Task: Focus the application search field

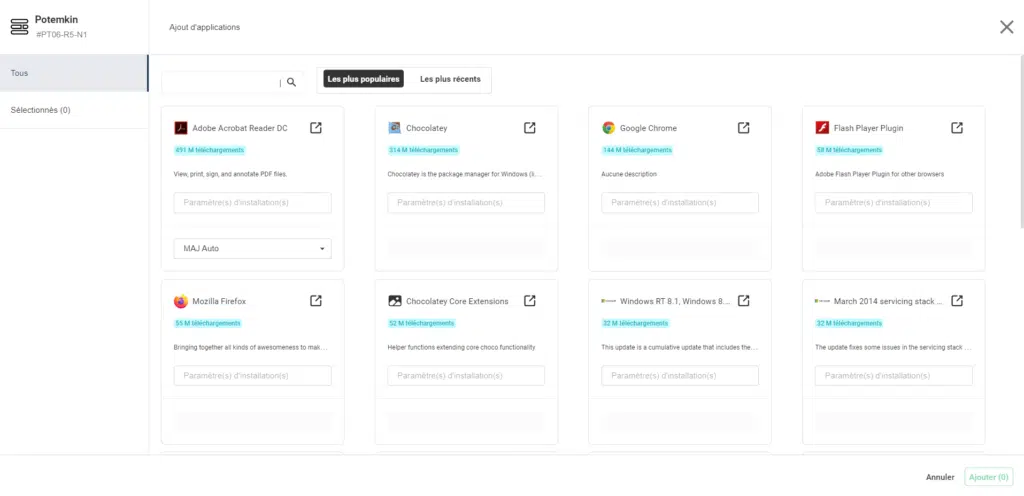Action: [x=222, y=82]
